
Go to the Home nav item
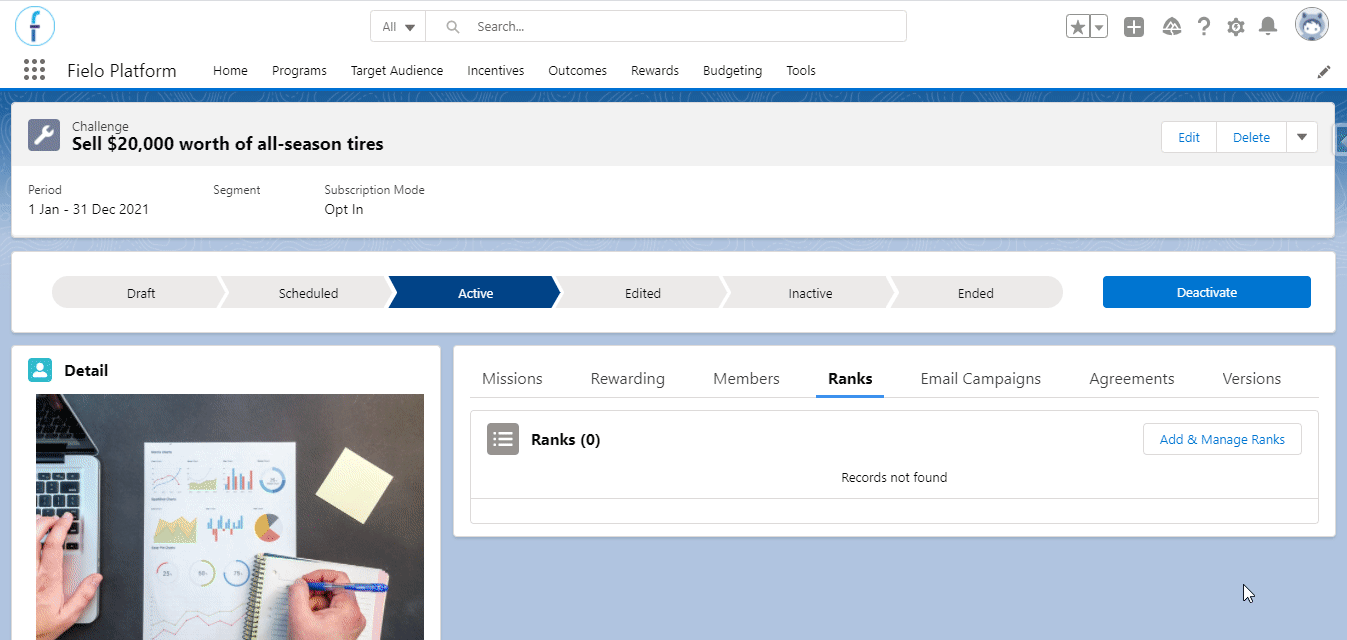tap(230, 71)
